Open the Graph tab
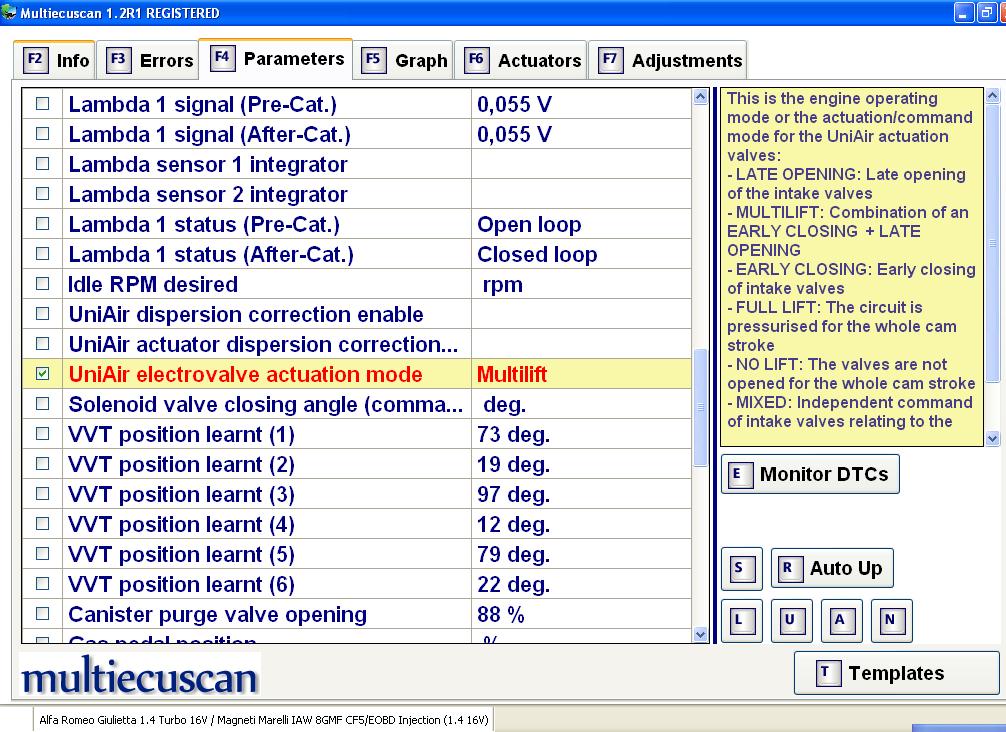1006x732 pixels. 404,60
